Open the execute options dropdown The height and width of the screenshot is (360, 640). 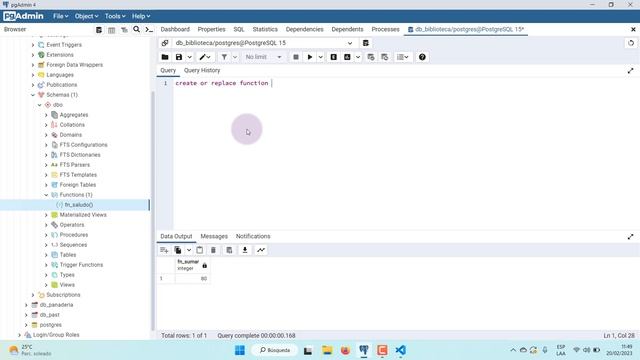[x=320, y=57]
